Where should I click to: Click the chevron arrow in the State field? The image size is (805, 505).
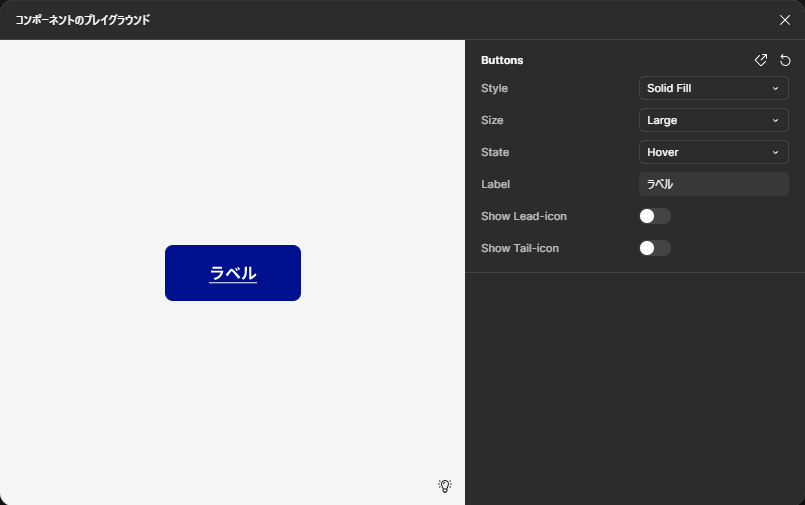(x=775, y=152)
